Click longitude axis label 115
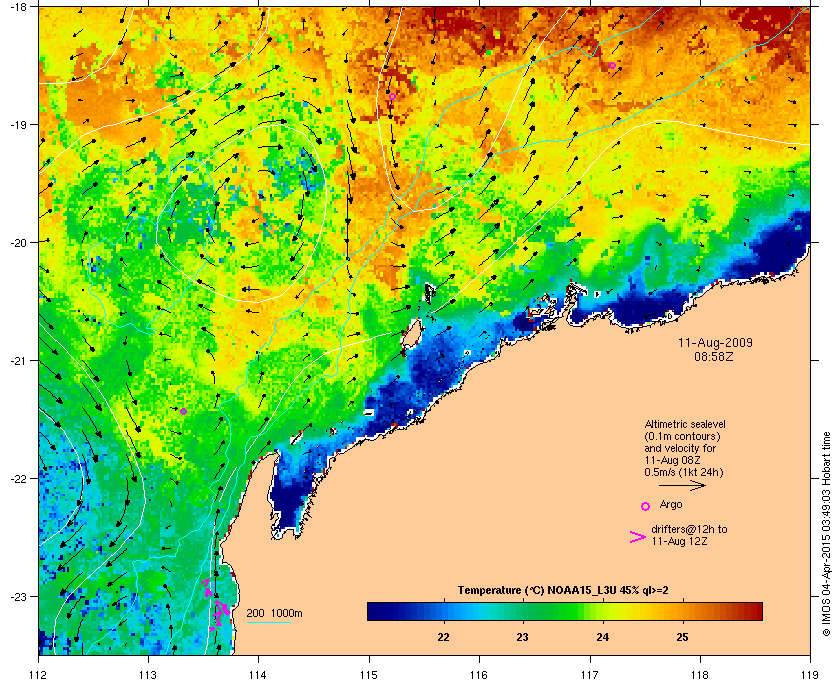This screenshot has height=680, width=840. point(369,674)
